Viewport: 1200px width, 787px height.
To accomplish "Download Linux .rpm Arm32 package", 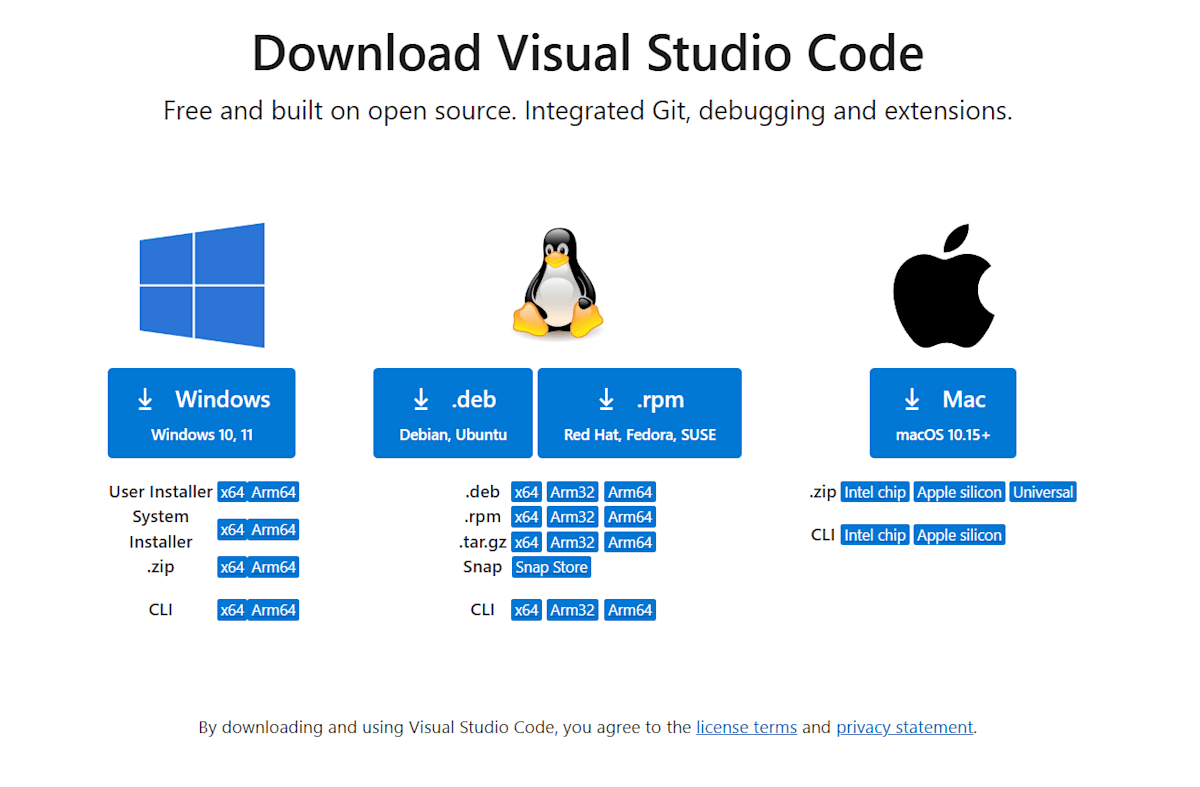I will pos(573,517).
